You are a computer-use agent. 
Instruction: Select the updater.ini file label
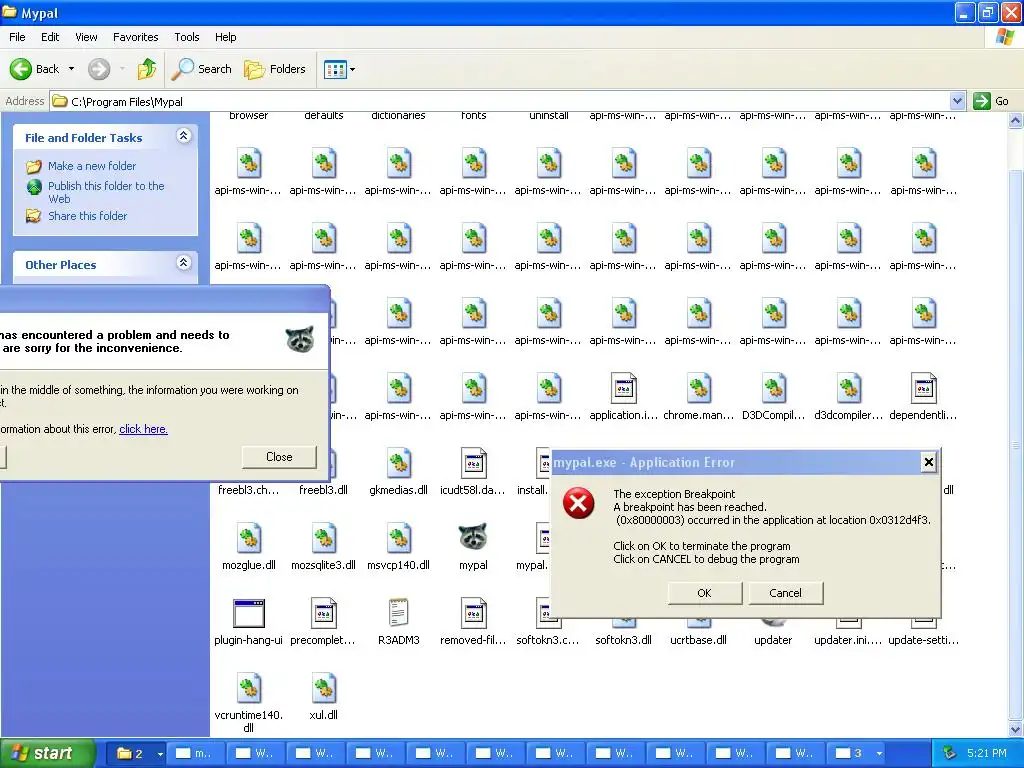[848, 640]
